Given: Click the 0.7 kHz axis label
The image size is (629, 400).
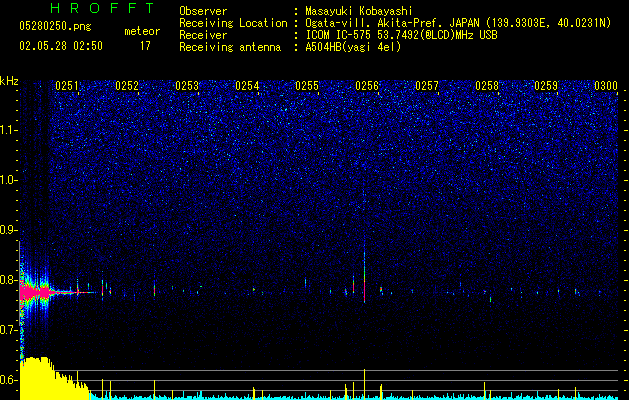Looking at the screenshot, I should (x=9, y=330).
